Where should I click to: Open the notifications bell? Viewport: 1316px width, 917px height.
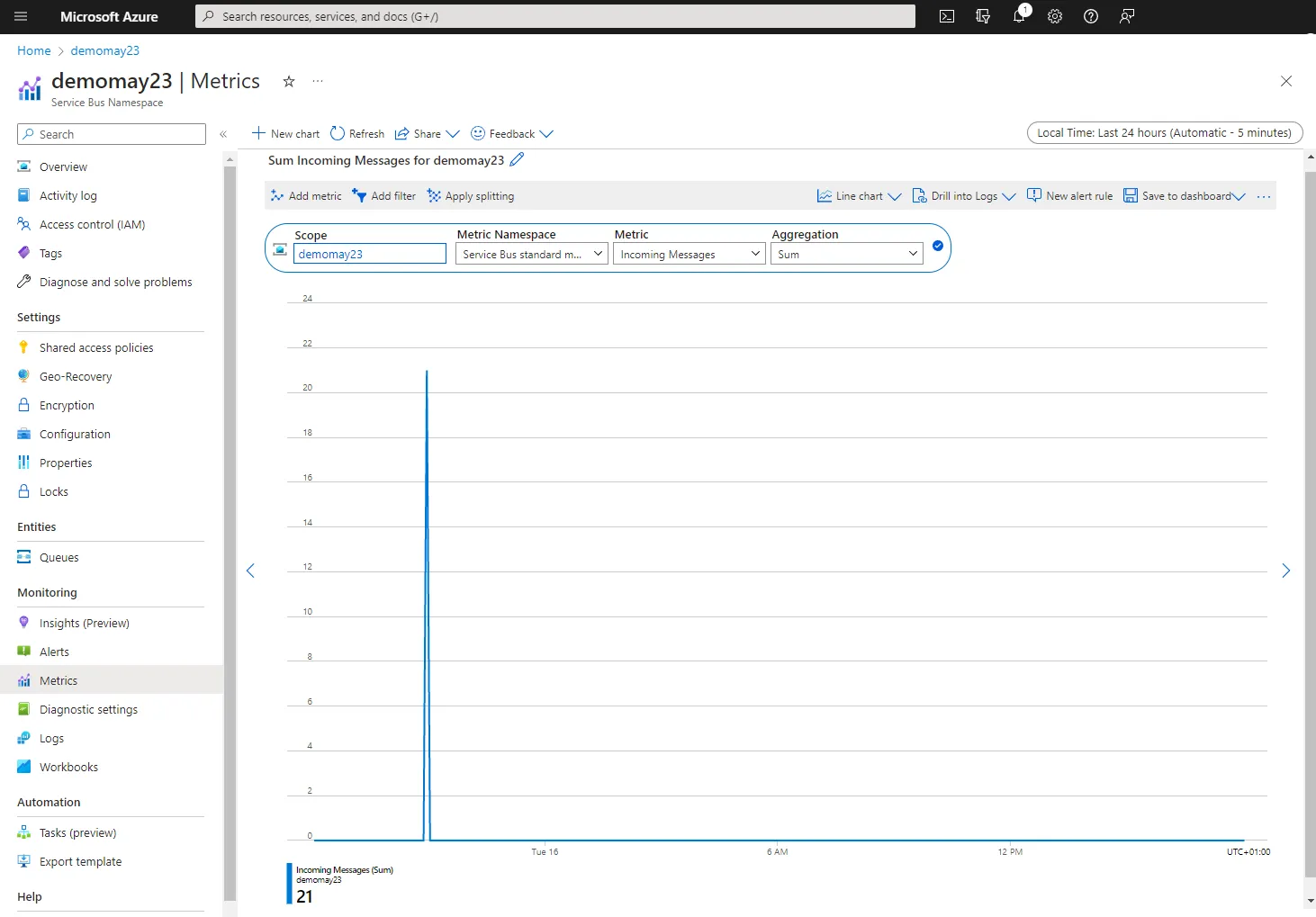tap(1019, 16)
